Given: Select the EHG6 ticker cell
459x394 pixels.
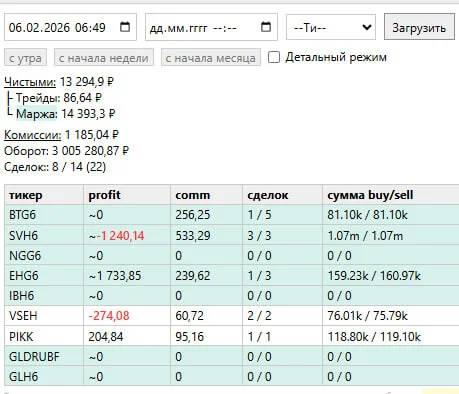Looking at the screenshot, I should pos(44,276).
